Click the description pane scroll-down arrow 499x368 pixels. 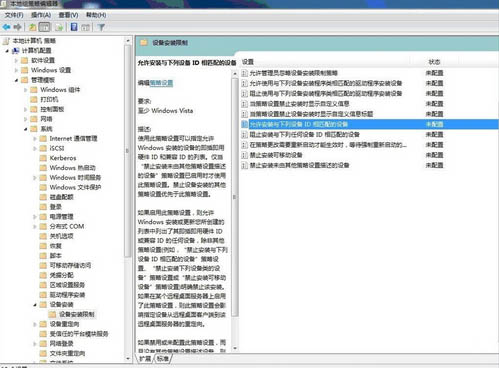coord(235,348)
